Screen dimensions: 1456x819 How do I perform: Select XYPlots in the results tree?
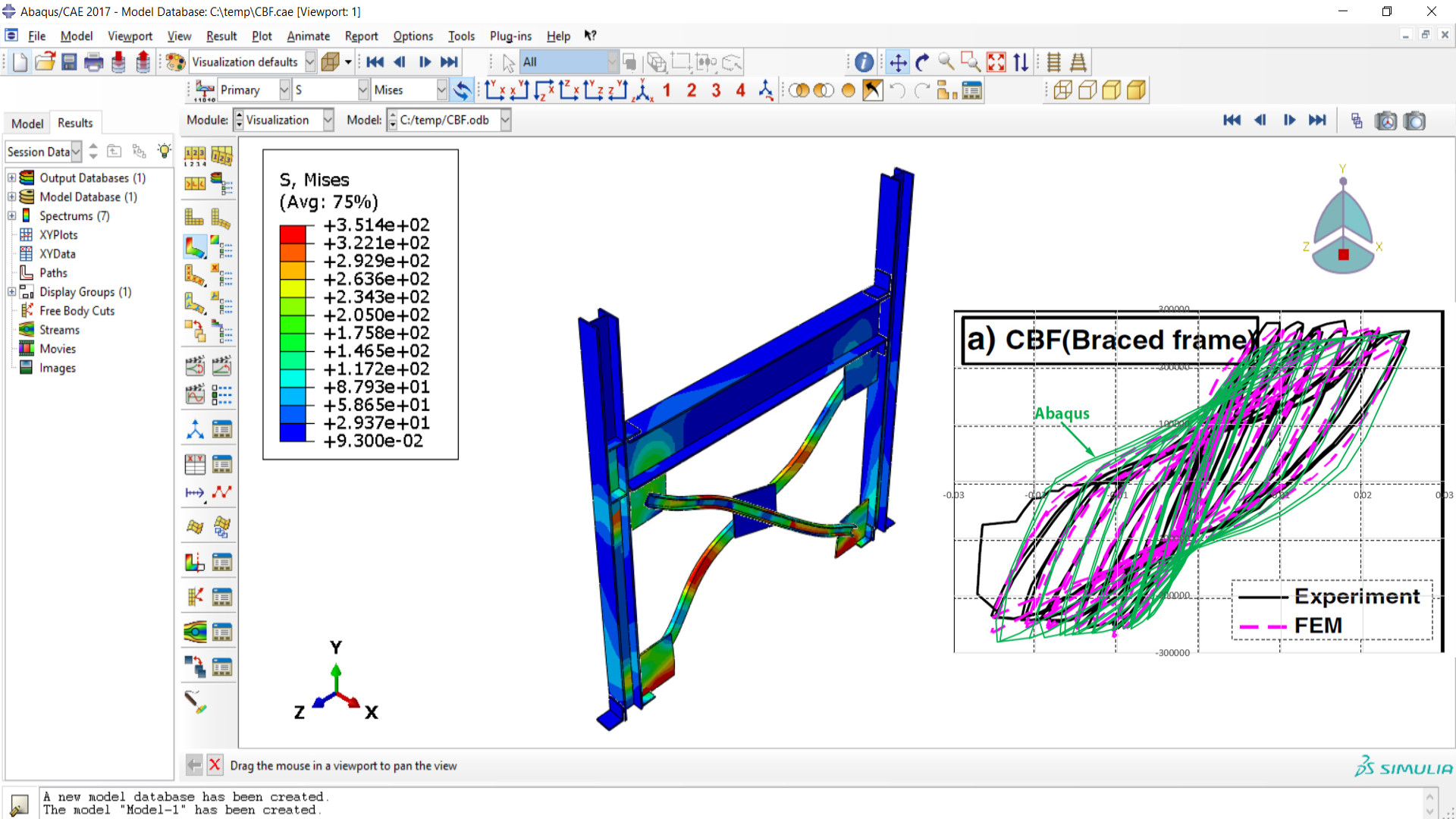click(58, 234)
